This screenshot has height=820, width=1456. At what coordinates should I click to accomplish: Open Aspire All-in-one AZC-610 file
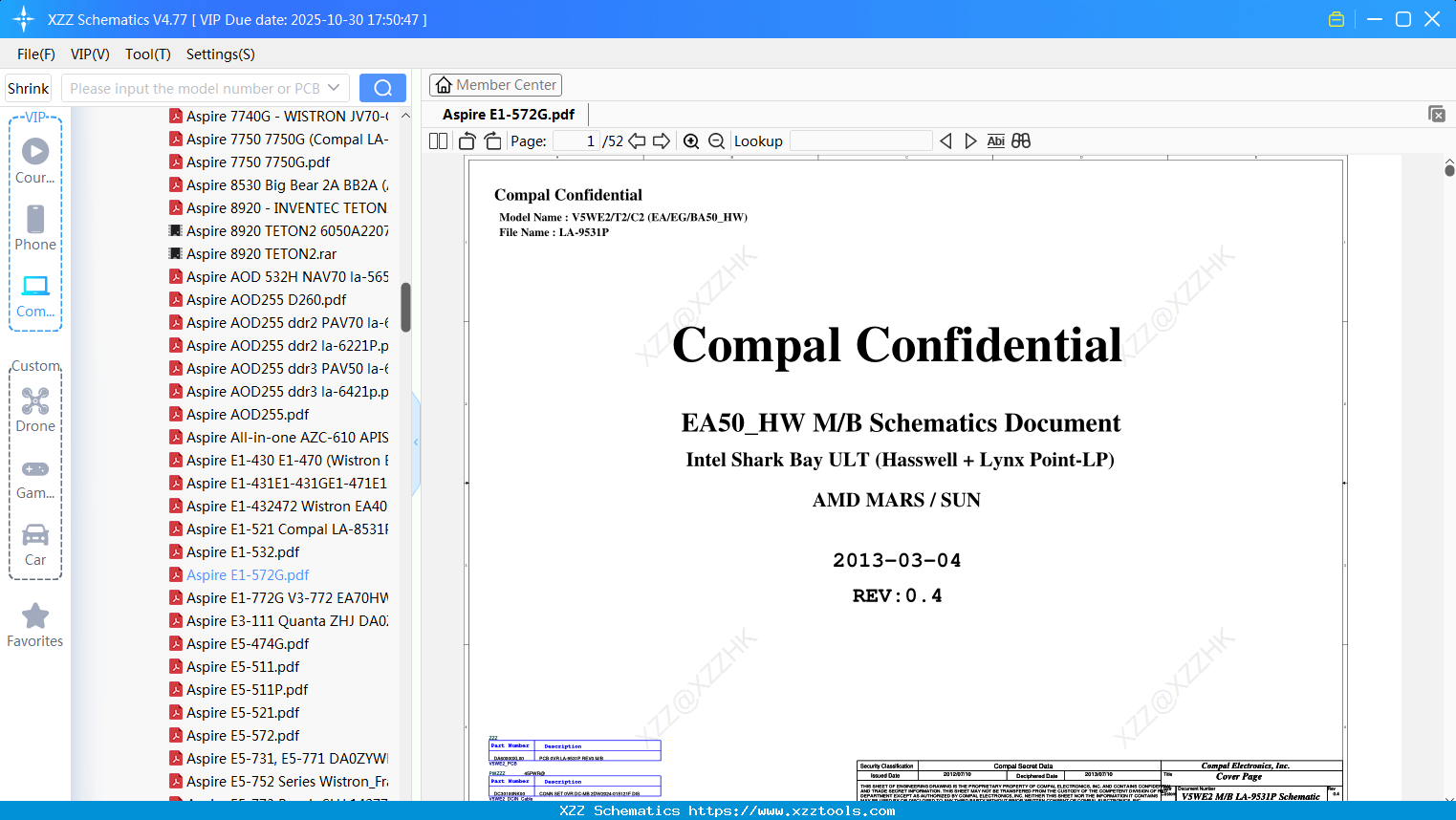click(x=287, y=438)
